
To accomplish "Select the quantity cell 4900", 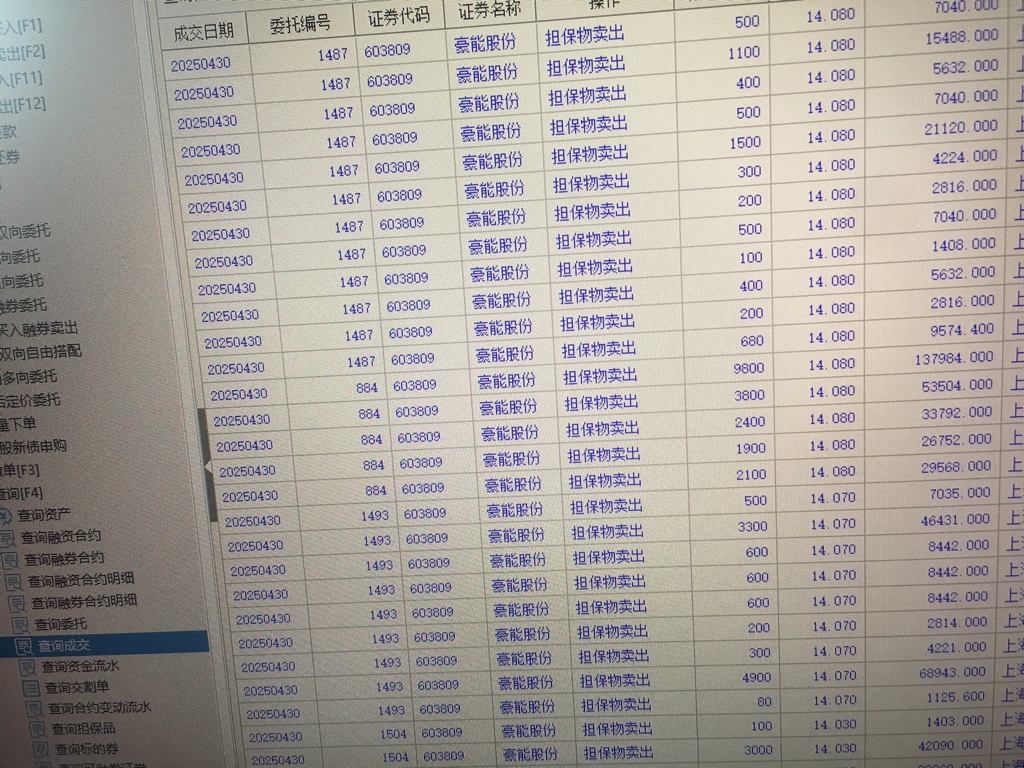I will [756, 679].
